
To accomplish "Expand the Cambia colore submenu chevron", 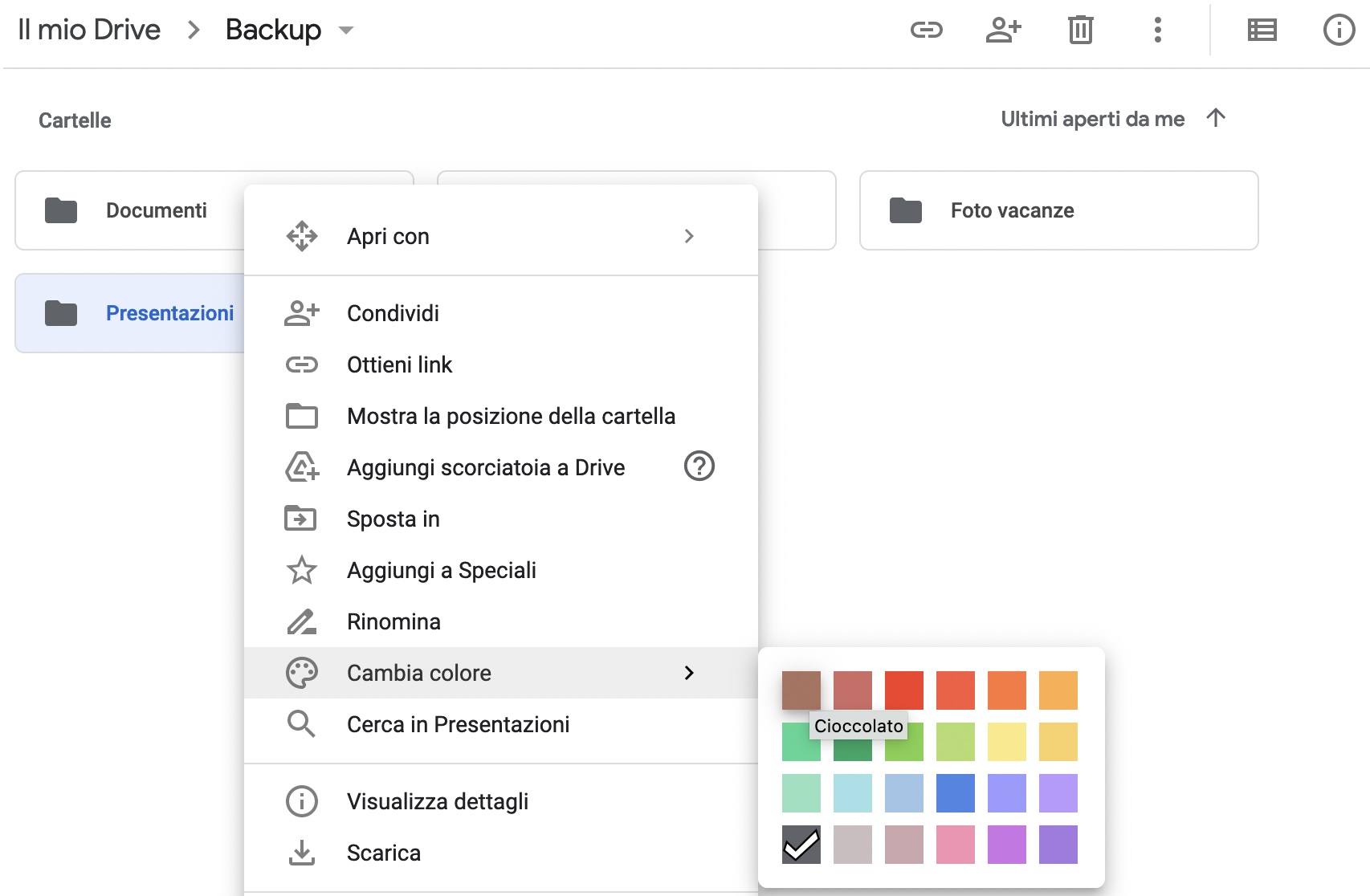I will click(x=689, y=673).
